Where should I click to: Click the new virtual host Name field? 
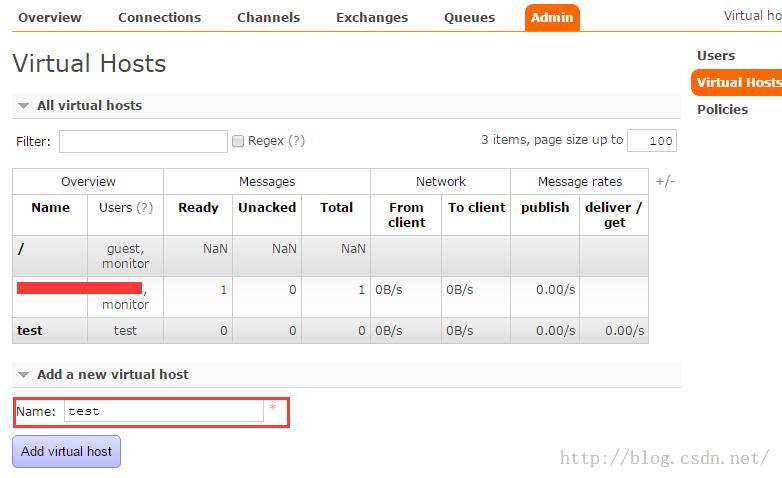click(164, 411)
